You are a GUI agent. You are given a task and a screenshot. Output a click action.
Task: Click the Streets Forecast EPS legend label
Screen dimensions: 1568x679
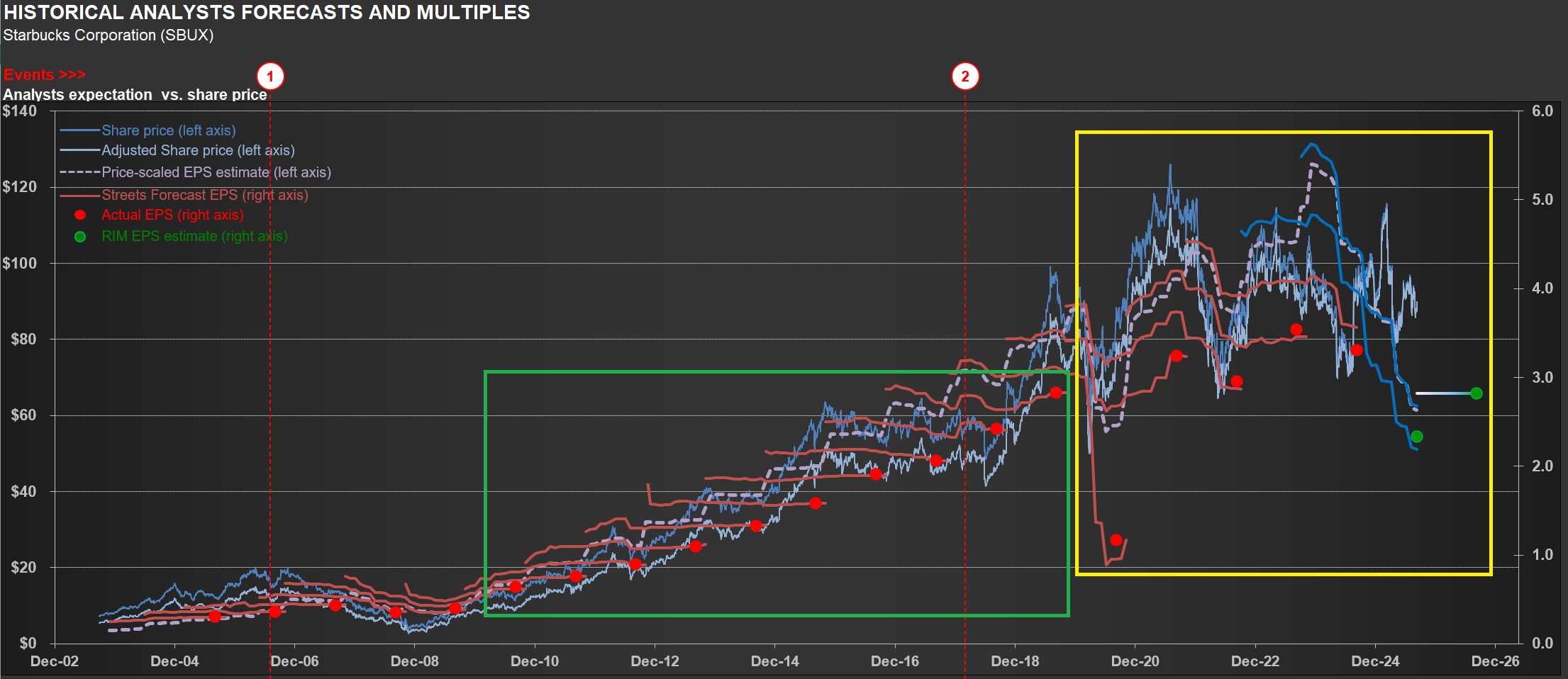click(204, 195)
